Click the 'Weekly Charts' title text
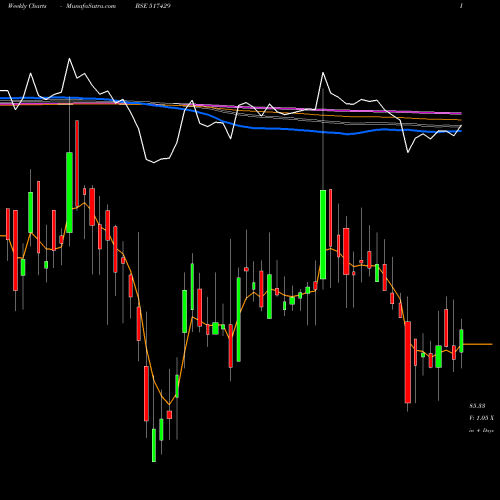The image size is (500, 500). [27, 6]
